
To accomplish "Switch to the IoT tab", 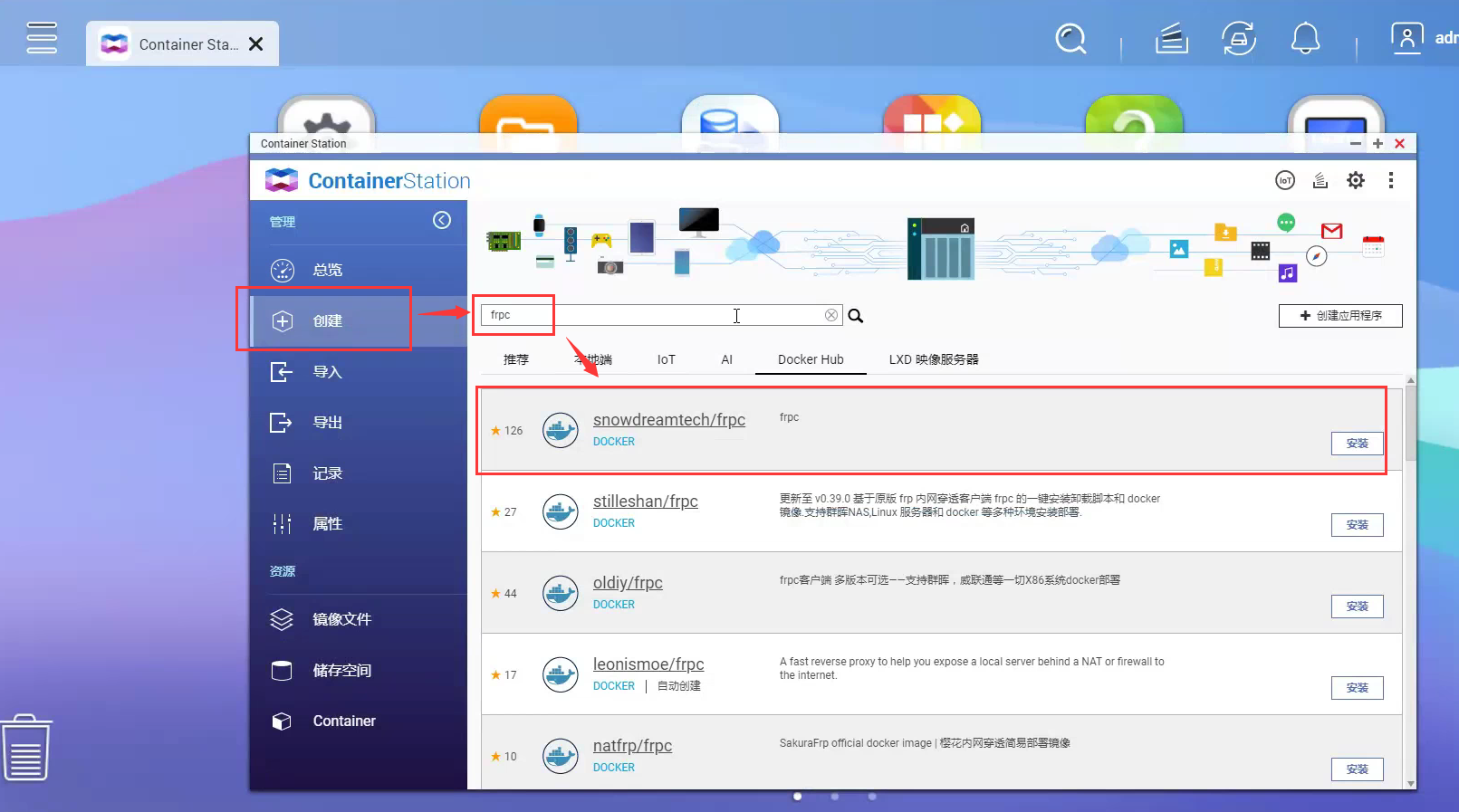I will [x=667, y=359].
